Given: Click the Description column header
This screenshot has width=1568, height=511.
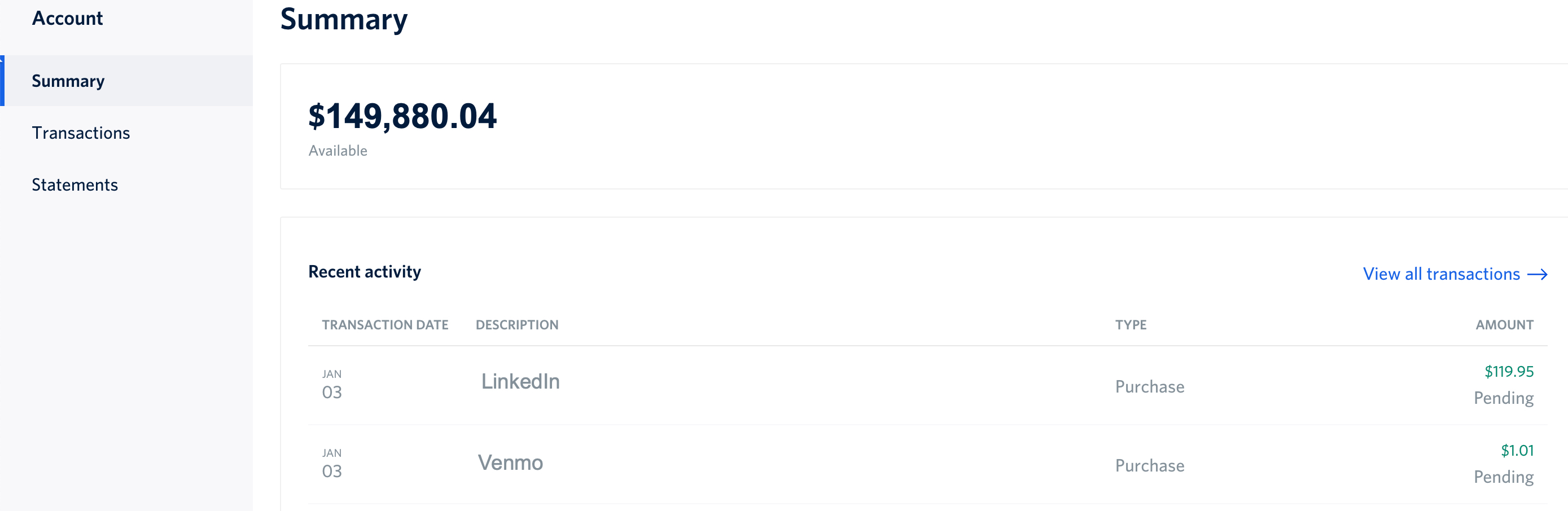Looking at the screenshot, I should (517, 325).
